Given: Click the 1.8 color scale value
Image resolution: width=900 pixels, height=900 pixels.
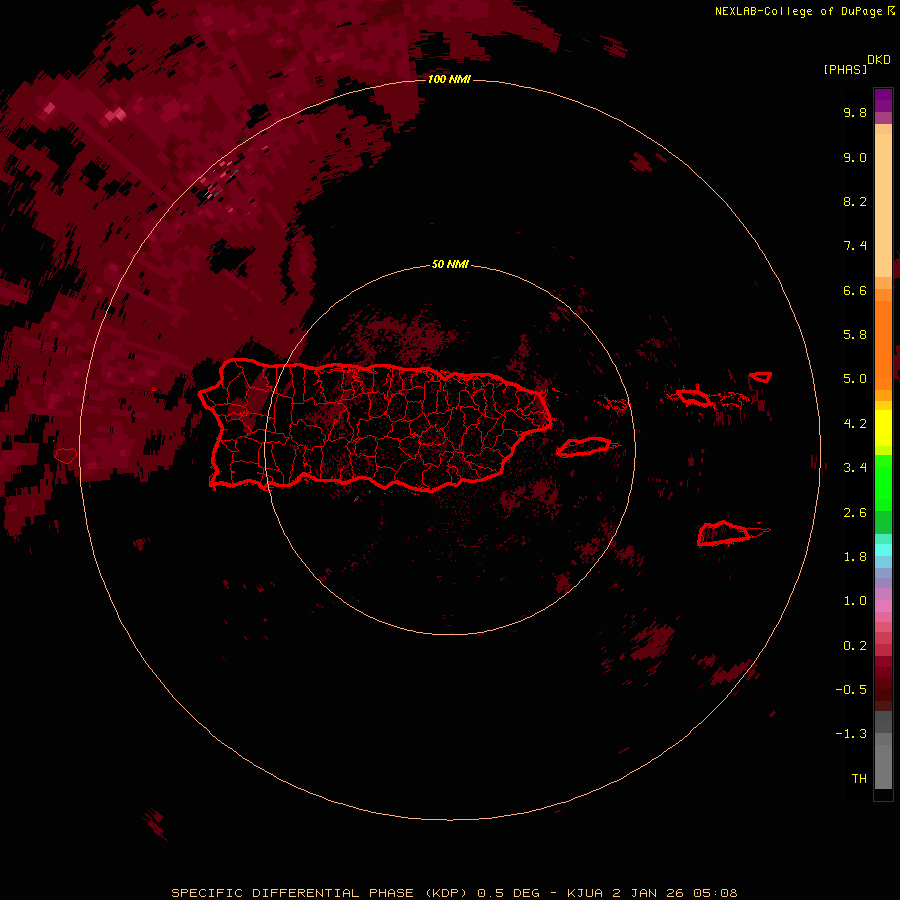Looking at the screenshot, I should click(855, 557).
